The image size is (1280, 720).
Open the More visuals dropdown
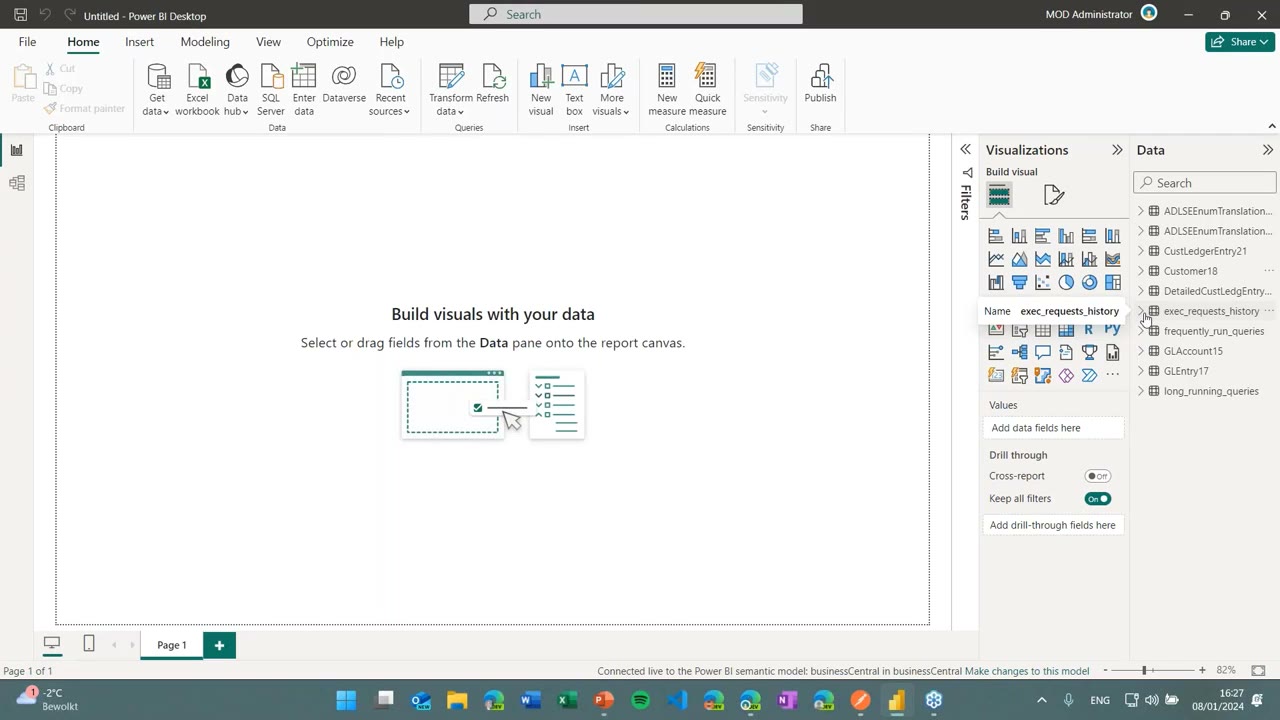(612, 90)
